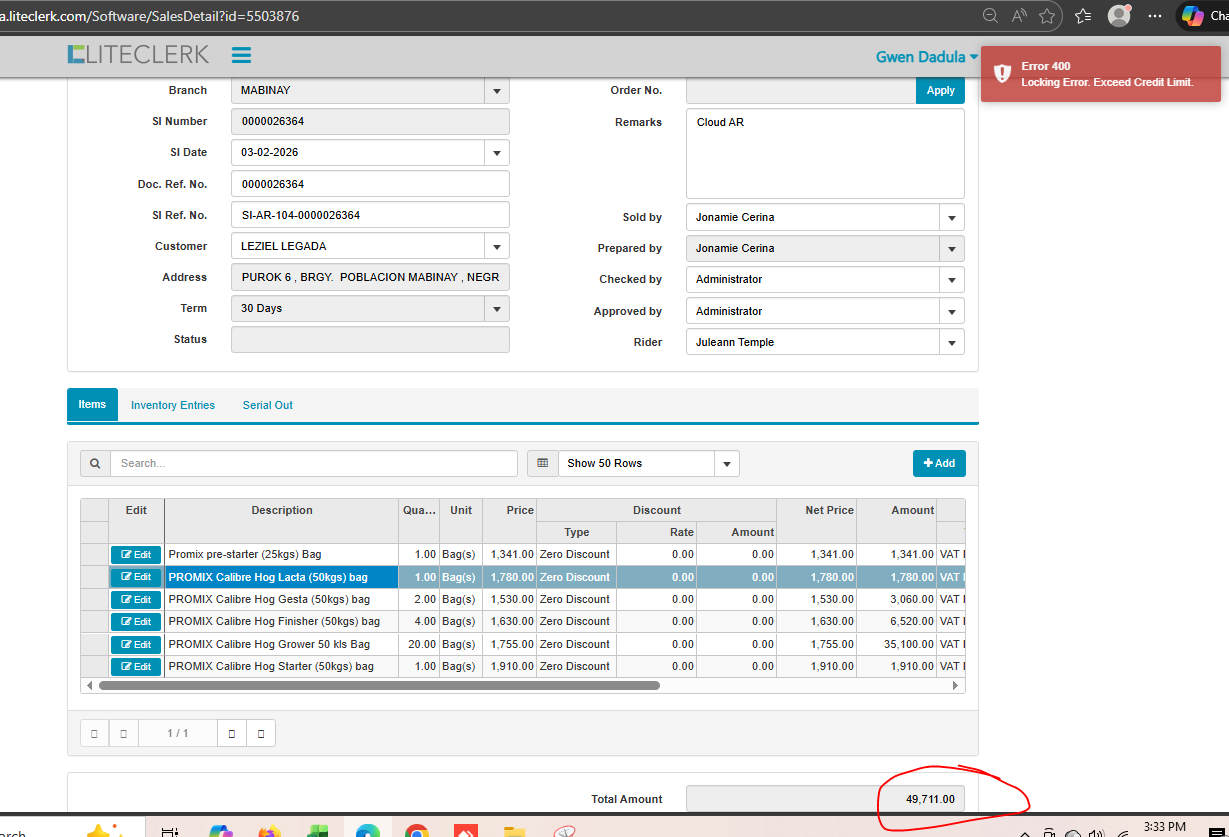
Task: Click the items table horizontal scrollbar
Action: point(380,686)
